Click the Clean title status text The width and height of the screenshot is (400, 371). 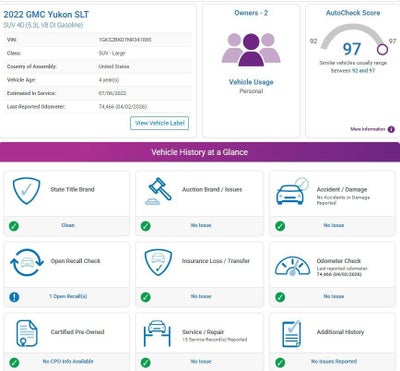pyautogui.click(x=68, y=225)
